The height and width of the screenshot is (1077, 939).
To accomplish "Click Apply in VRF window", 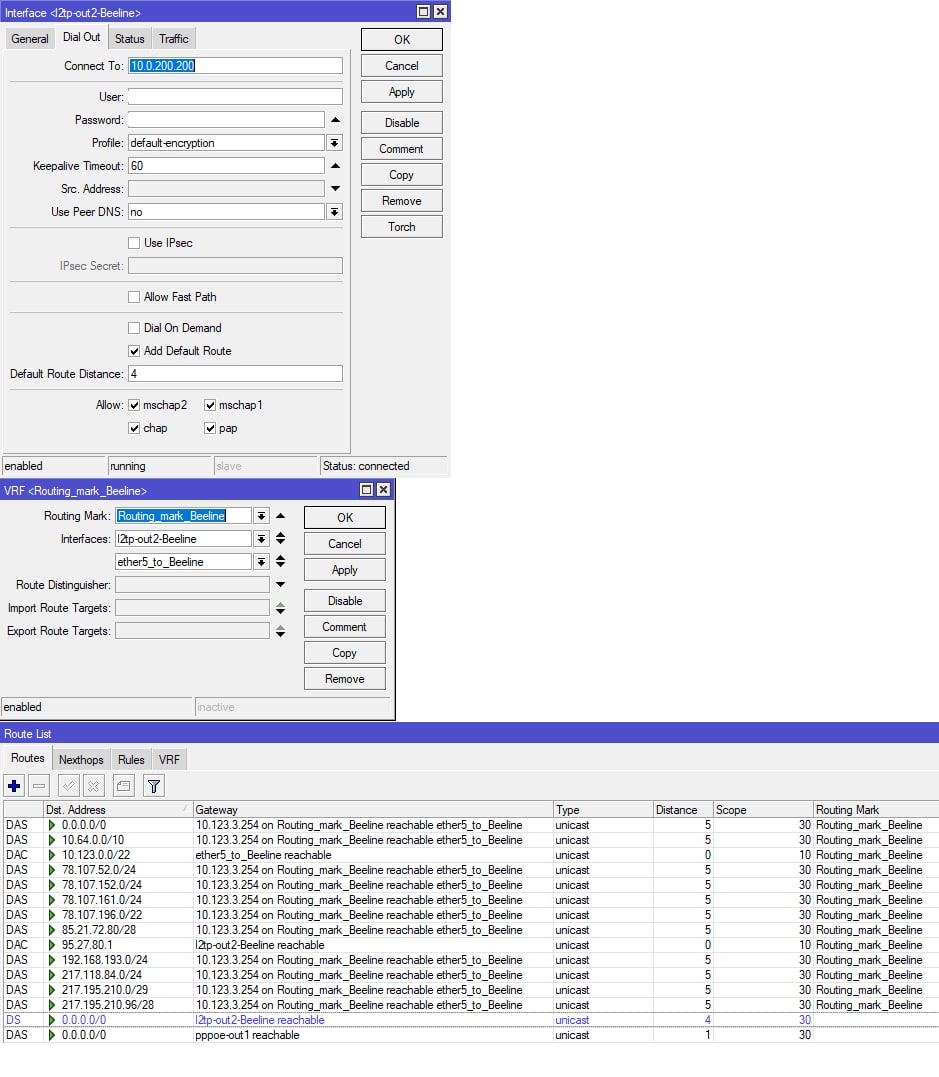I will 345,570.
